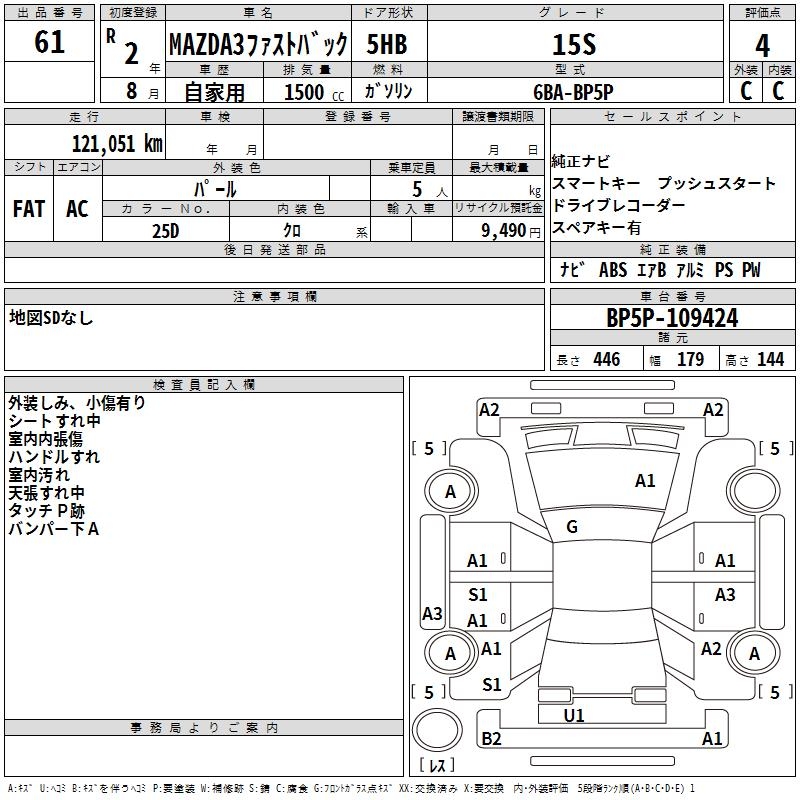The image size is (800, 800).
Task: Click PS in the 純正装備 row
Action: 723,270
